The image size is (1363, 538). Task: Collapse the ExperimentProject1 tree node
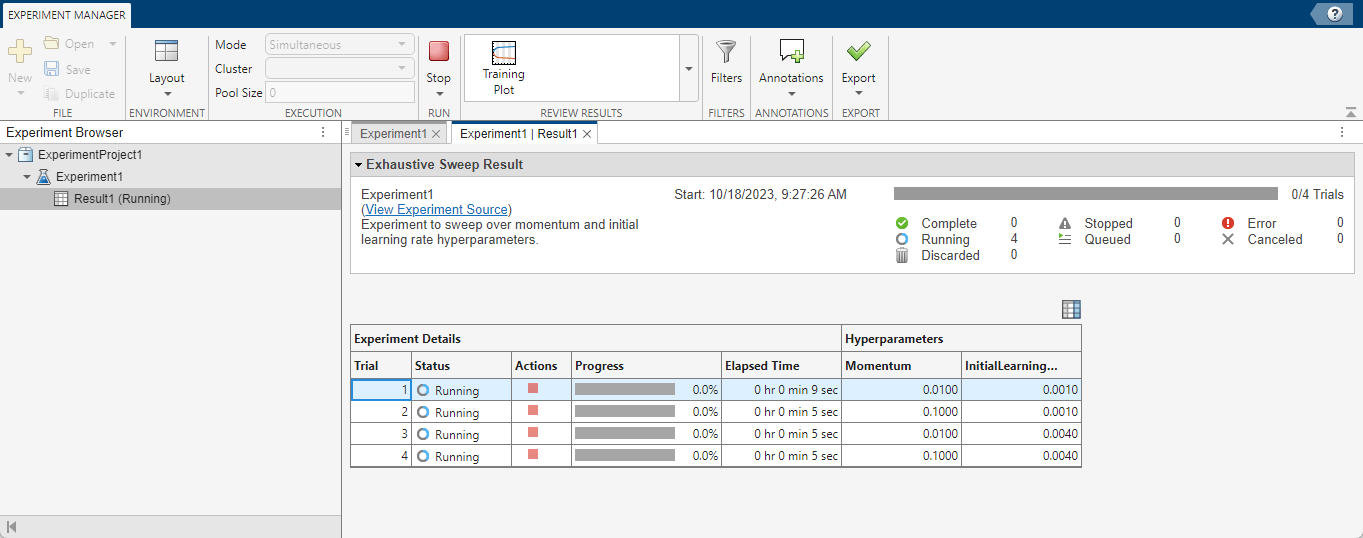[9, 155]
